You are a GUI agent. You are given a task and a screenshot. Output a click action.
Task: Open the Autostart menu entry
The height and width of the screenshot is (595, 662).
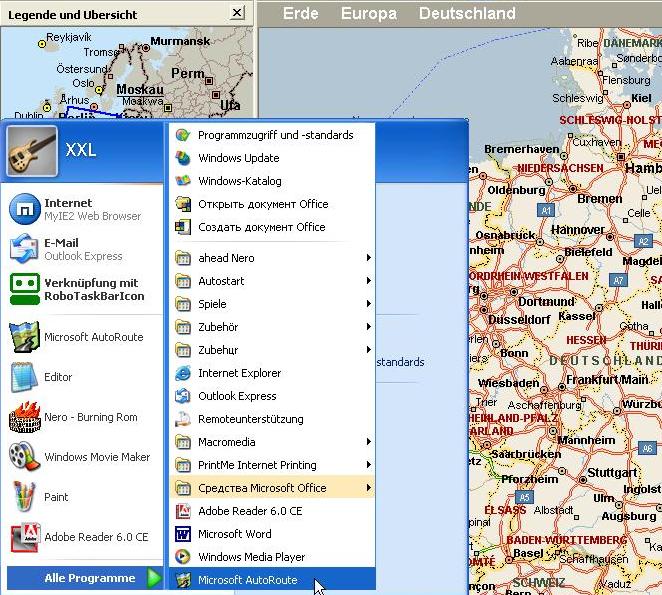coord(272,281)
